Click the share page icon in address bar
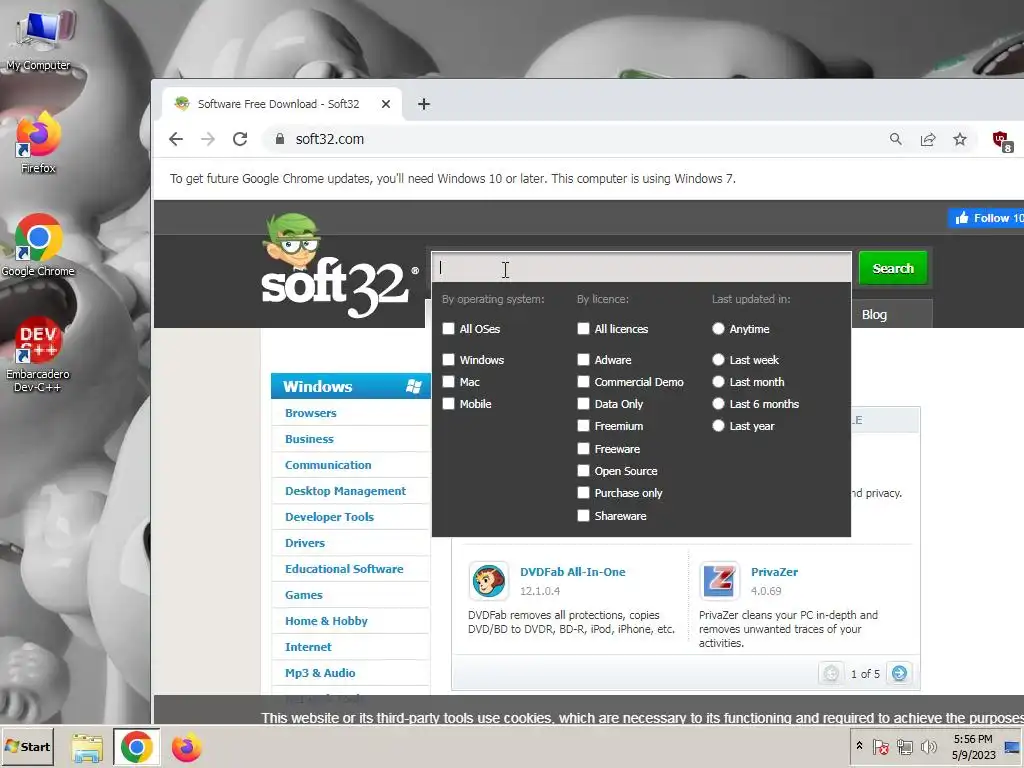The height and width of the screenshot is (768, 1024). point(927,139)
